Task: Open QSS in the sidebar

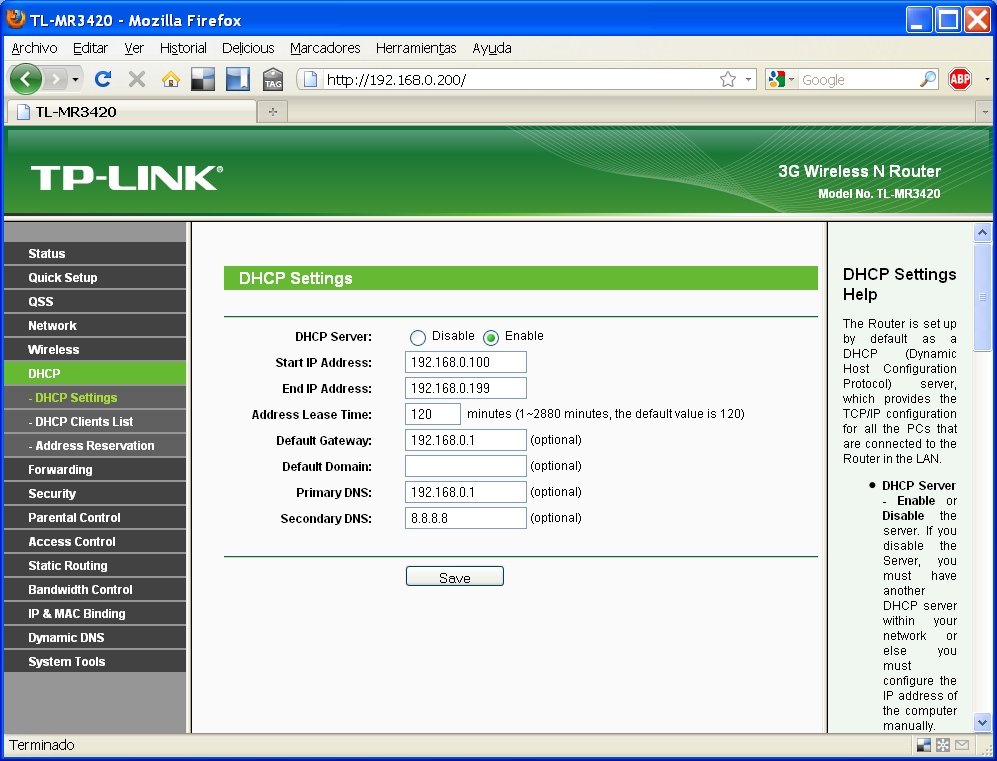Action: pyautogui.click(x=95, y=301)
